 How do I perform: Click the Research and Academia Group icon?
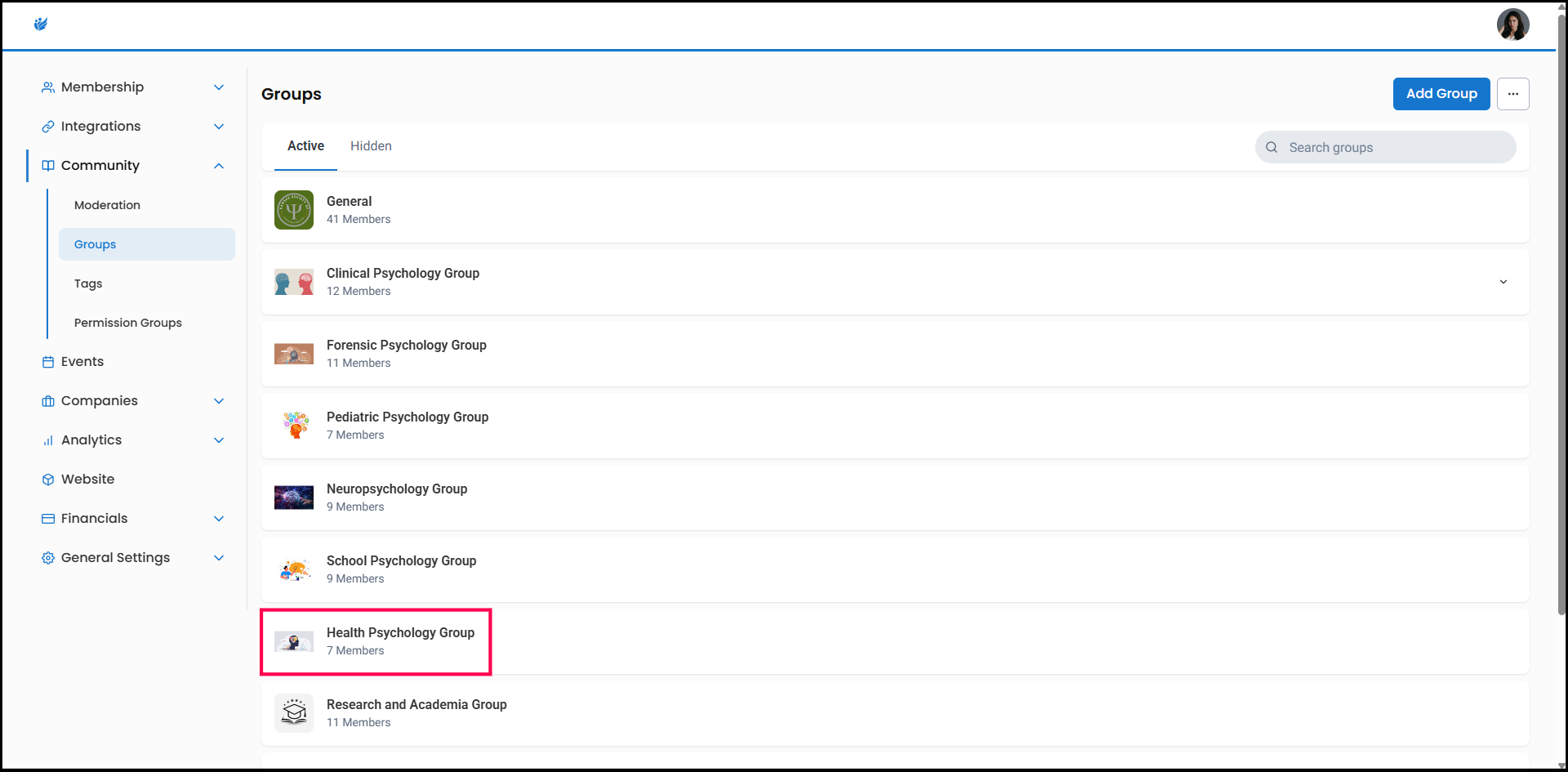(294, 713)
